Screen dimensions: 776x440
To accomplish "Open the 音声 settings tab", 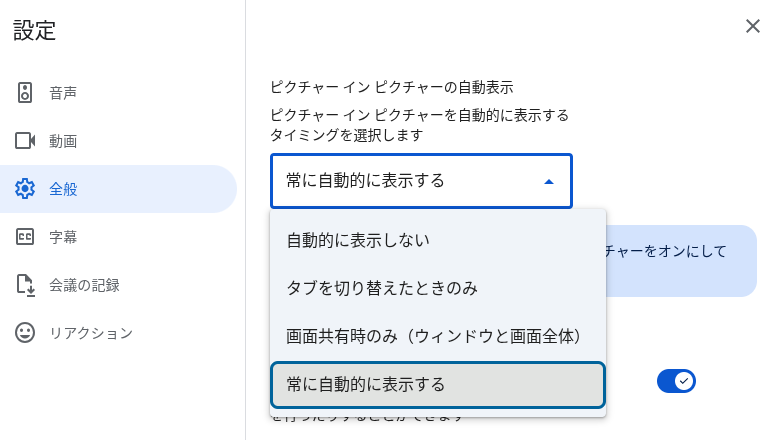I will [63, 93].
